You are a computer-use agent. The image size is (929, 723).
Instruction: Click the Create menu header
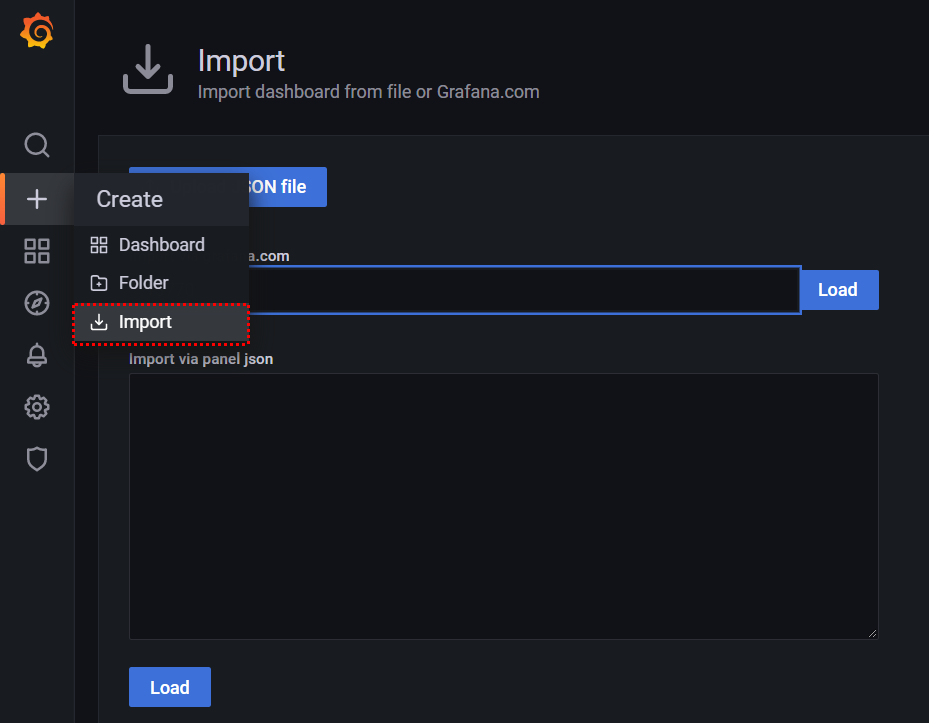point(161,199)
